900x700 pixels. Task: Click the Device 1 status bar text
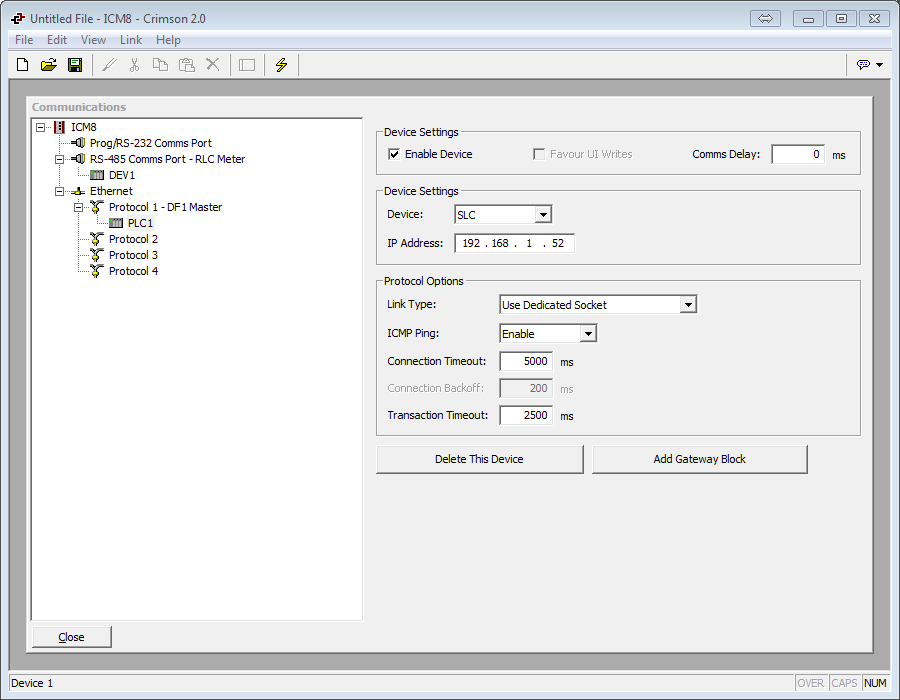(x=32, y=683)
